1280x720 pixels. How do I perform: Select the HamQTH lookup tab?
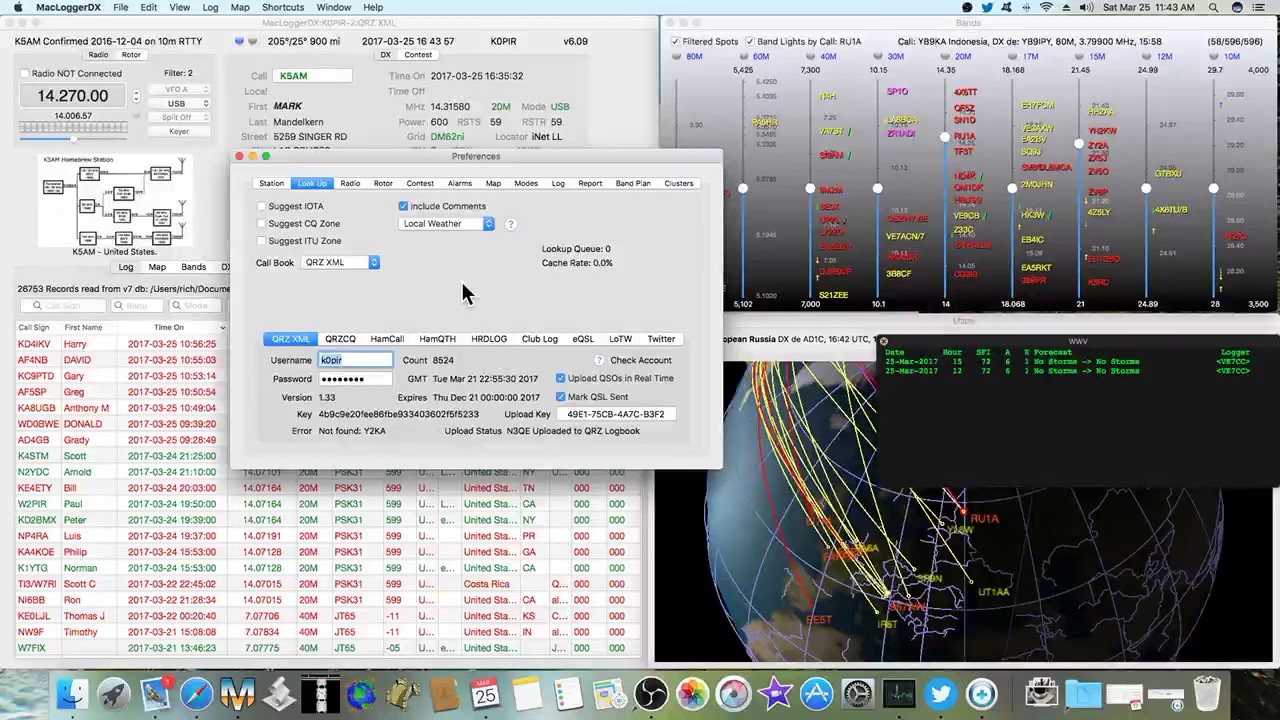(438, 339)
